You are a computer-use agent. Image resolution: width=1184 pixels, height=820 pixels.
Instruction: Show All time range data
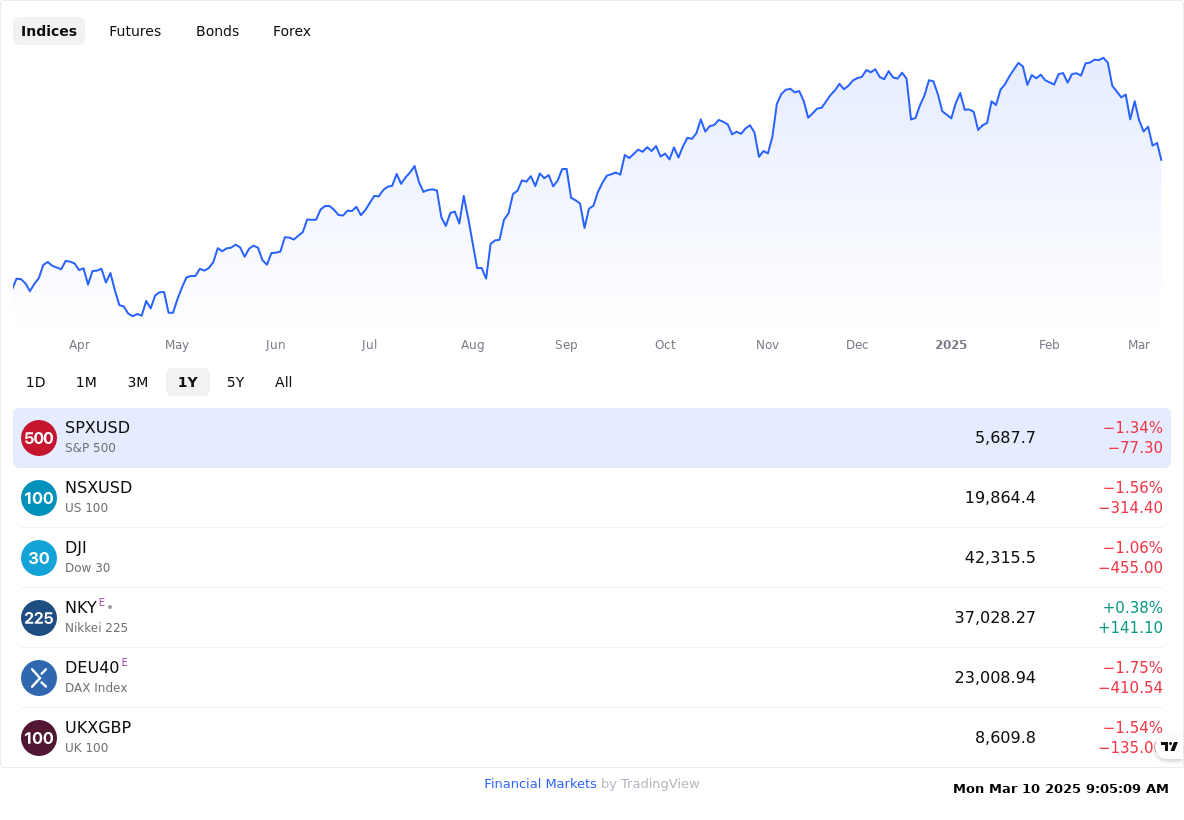click(283, 382)
